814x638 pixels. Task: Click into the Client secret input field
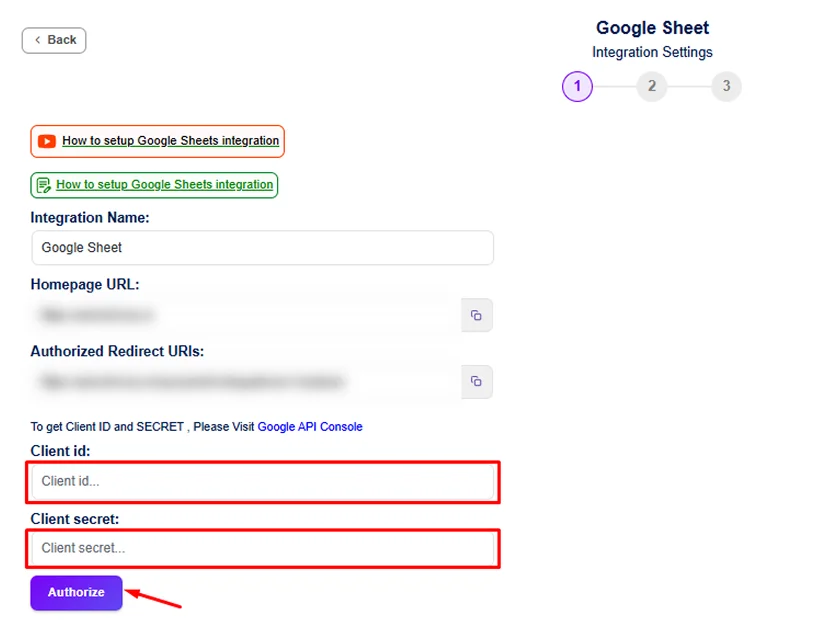[264, 548]
